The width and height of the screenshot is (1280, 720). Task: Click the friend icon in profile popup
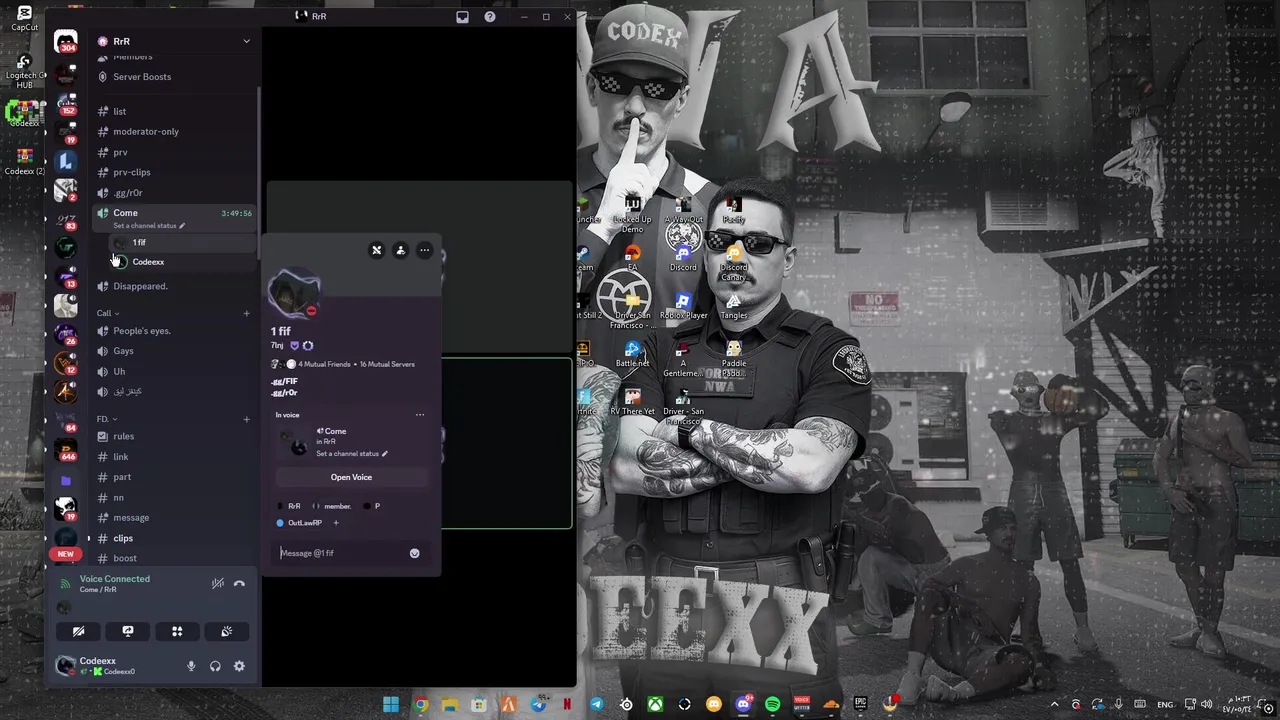[x=401, y=250]
